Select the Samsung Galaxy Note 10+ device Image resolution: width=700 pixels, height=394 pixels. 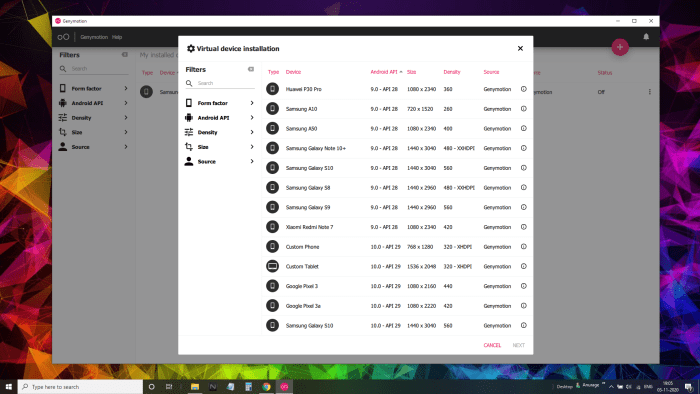(x=397, y=148)
